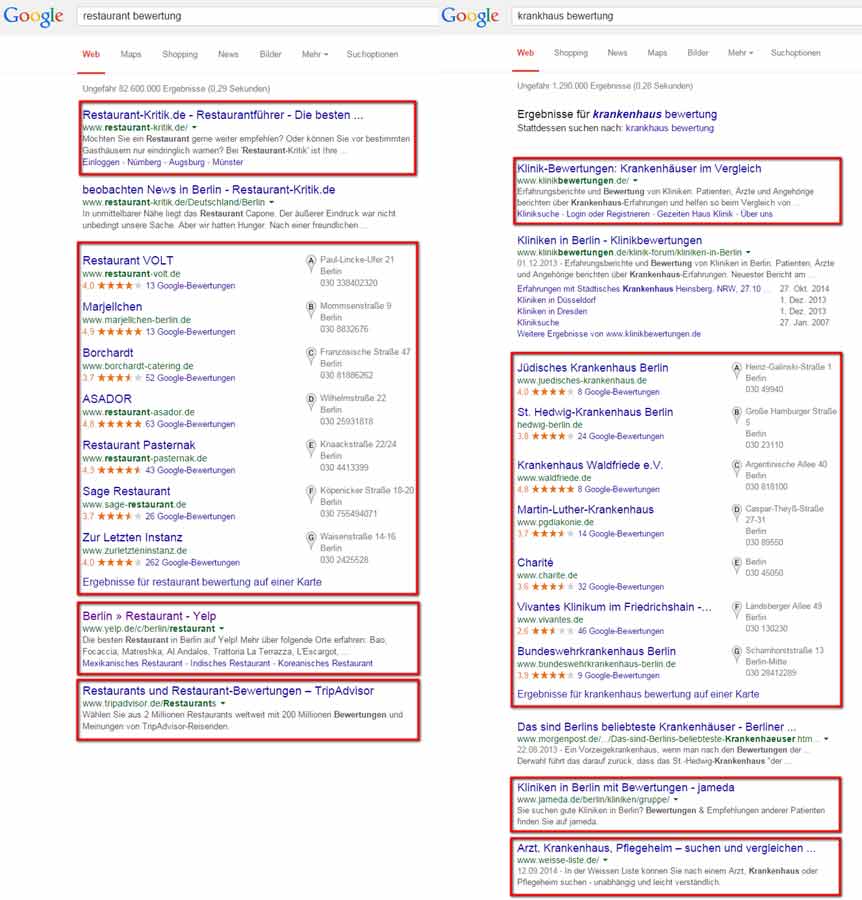The height and width of the screenshot is (900, 862).
Task: Click map pin A beside Jüdisches Krankenhaus Berlin
Action: coord(736,370)
